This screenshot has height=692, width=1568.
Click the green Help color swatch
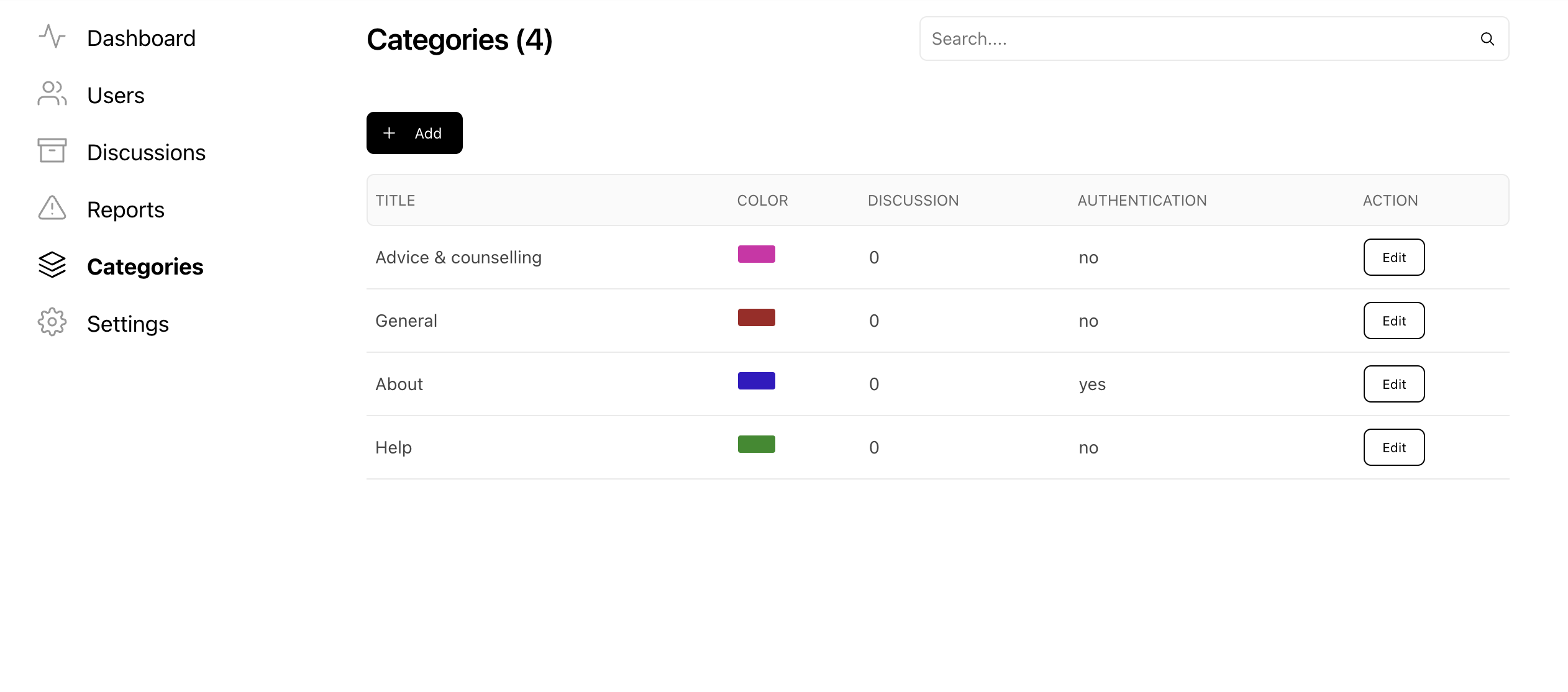[x=756, y=445]
